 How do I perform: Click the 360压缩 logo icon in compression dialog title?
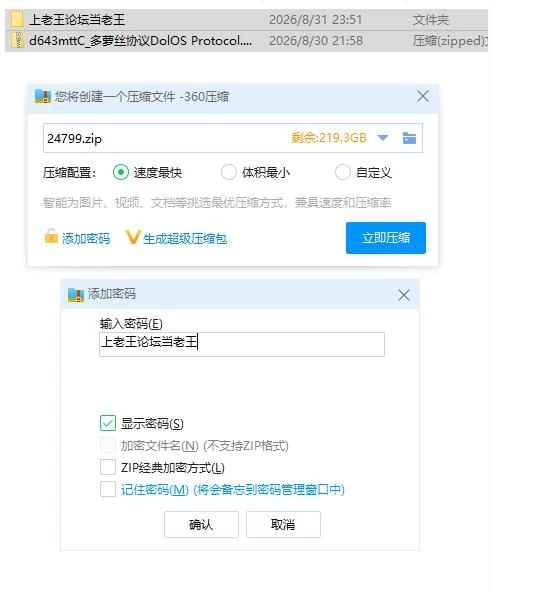(43, 96)
